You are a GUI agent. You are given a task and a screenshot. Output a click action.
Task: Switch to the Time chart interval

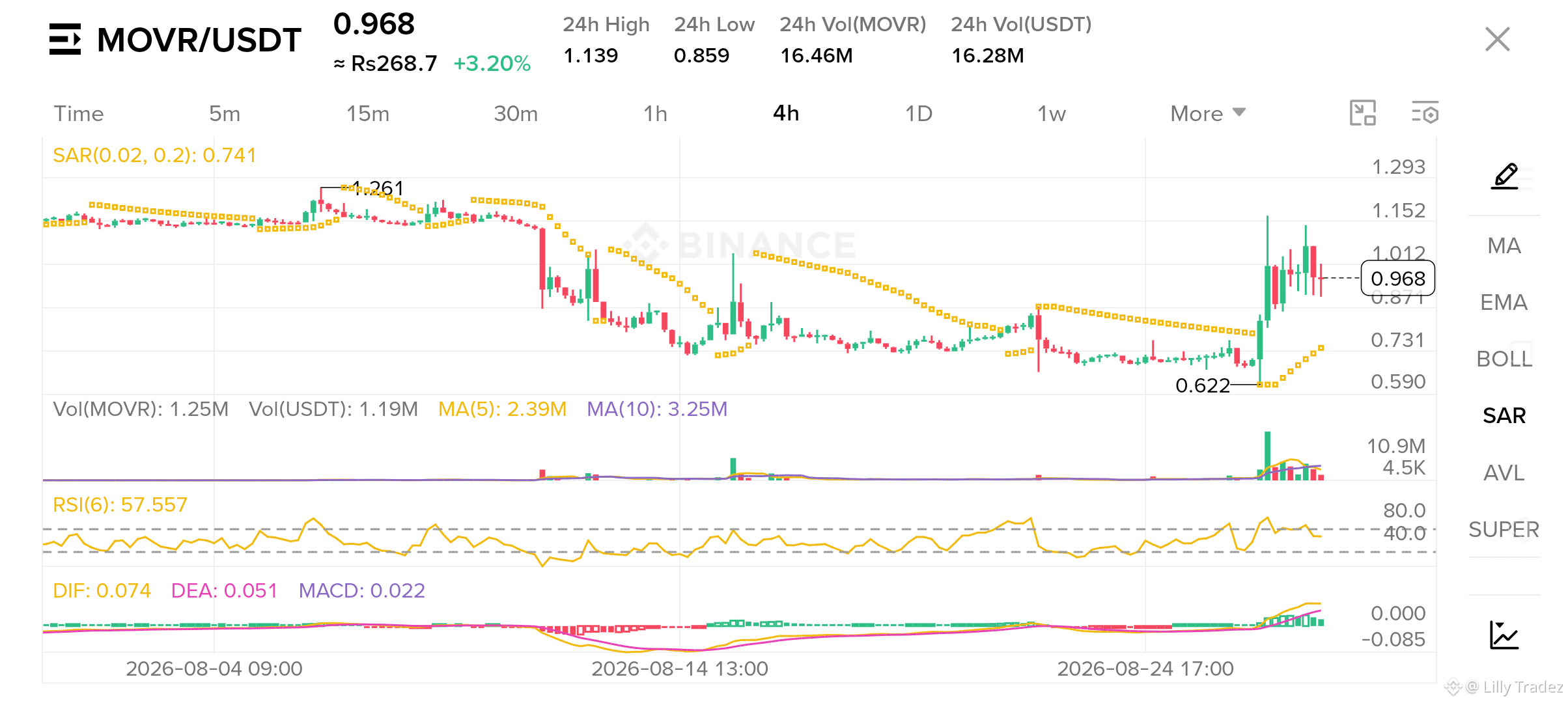[79, 114]
